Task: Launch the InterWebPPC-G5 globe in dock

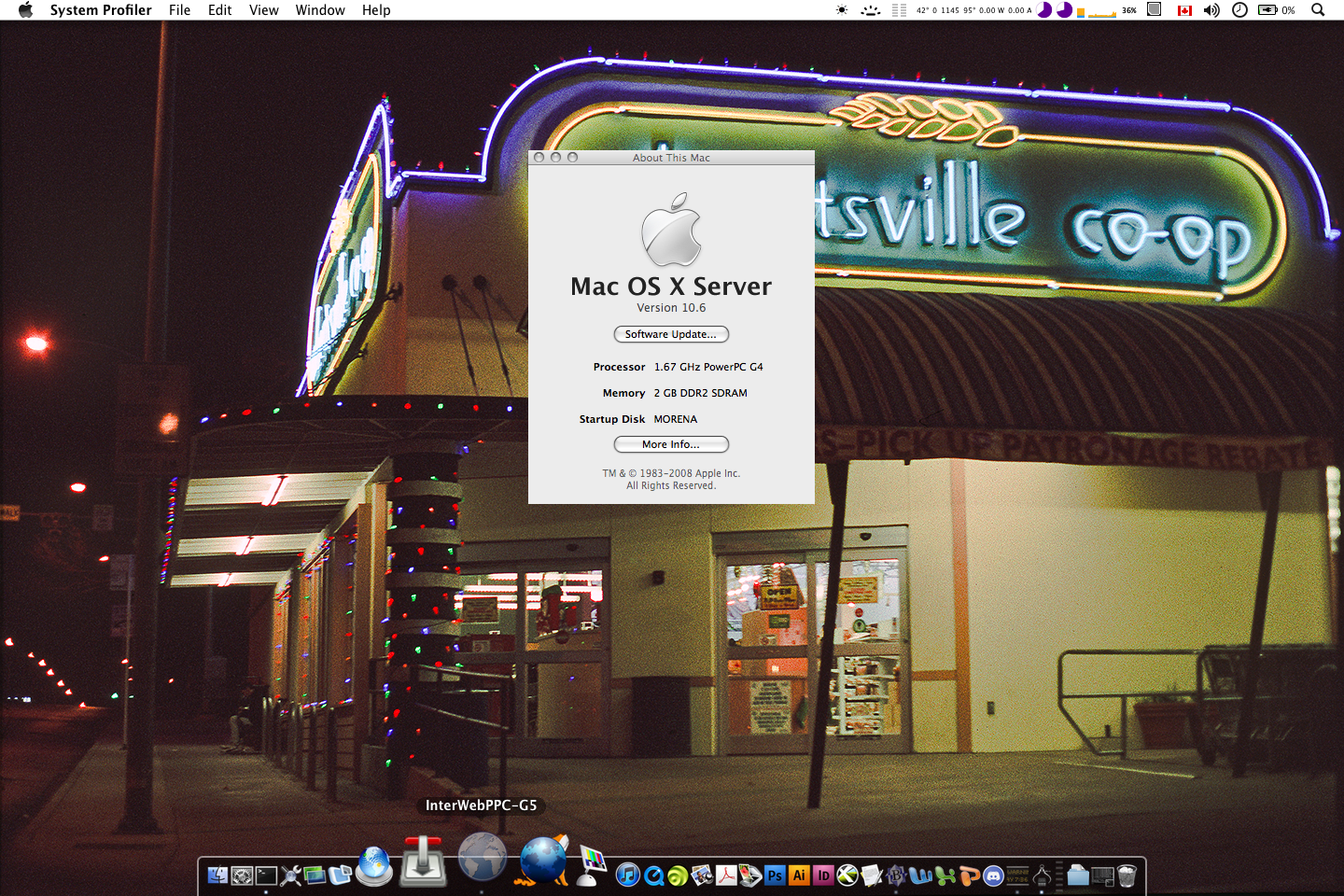Action: (483, 857)
